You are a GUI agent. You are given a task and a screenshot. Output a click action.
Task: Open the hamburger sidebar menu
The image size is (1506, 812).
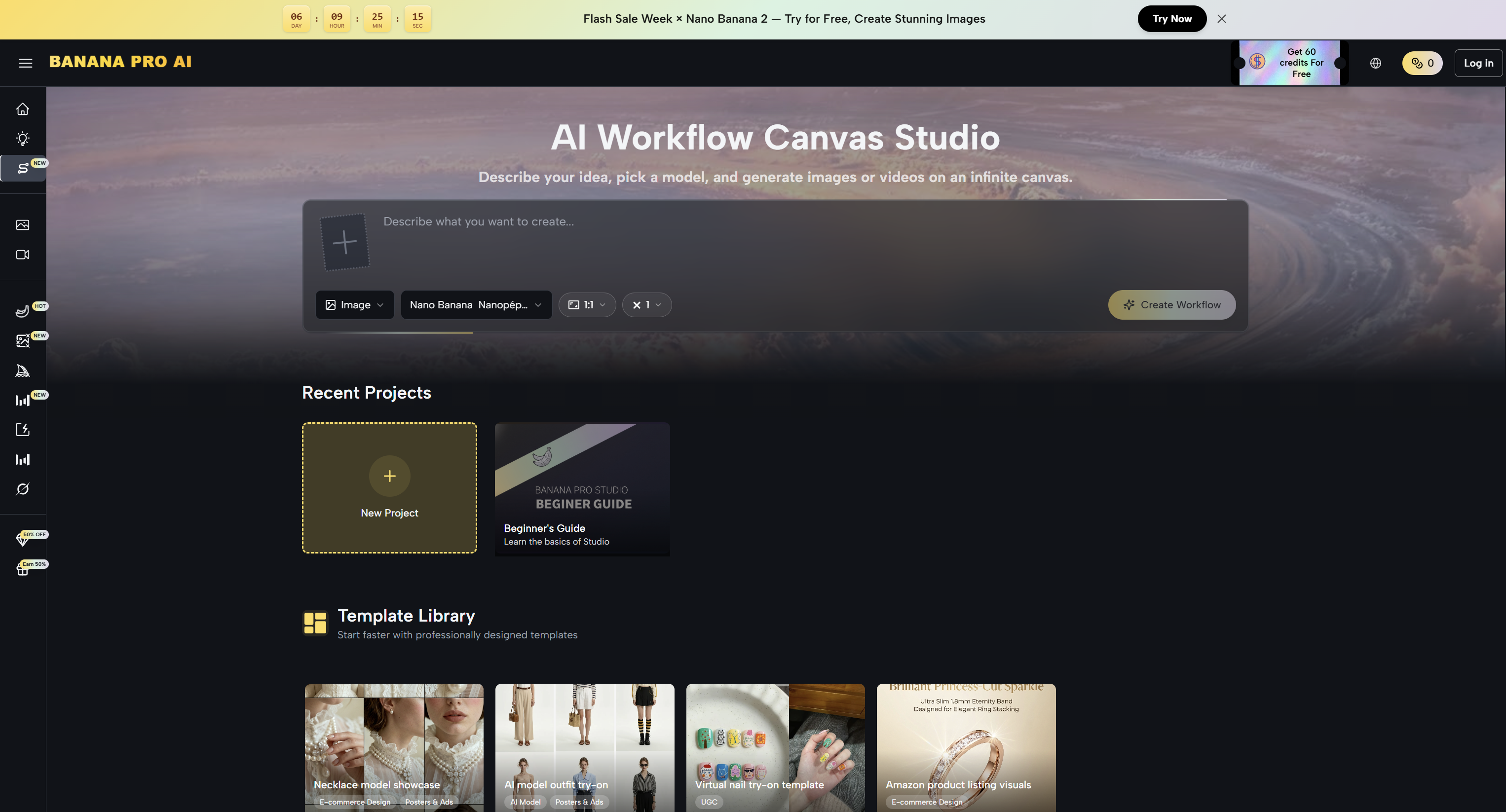(25, 63)
